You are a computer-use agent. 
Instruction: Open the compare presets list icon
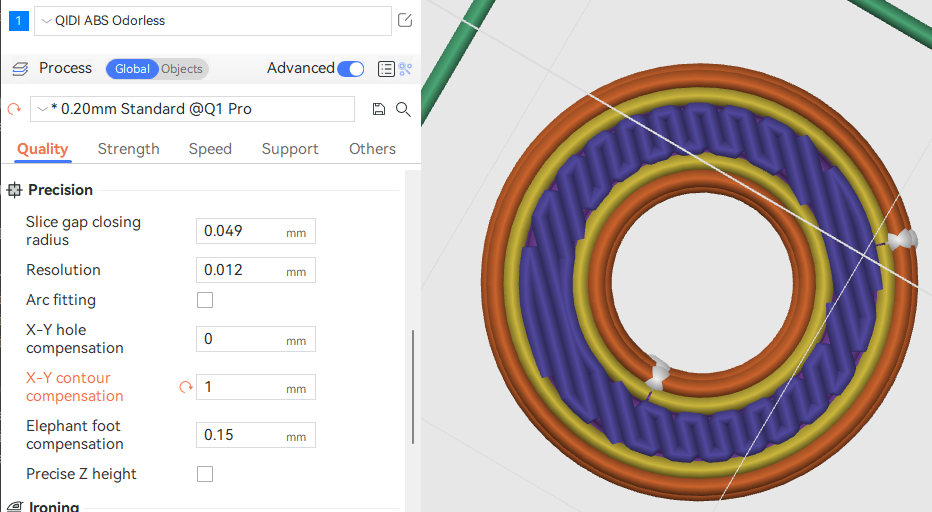coord(386,69)
